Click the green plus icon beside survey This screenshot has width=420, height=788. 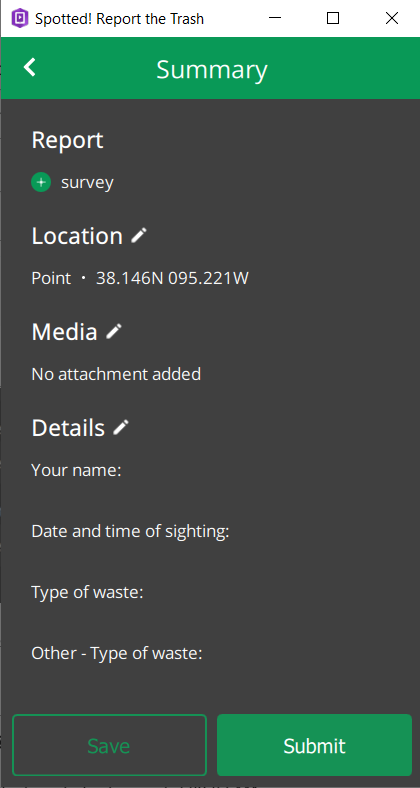tap(41, 182)
